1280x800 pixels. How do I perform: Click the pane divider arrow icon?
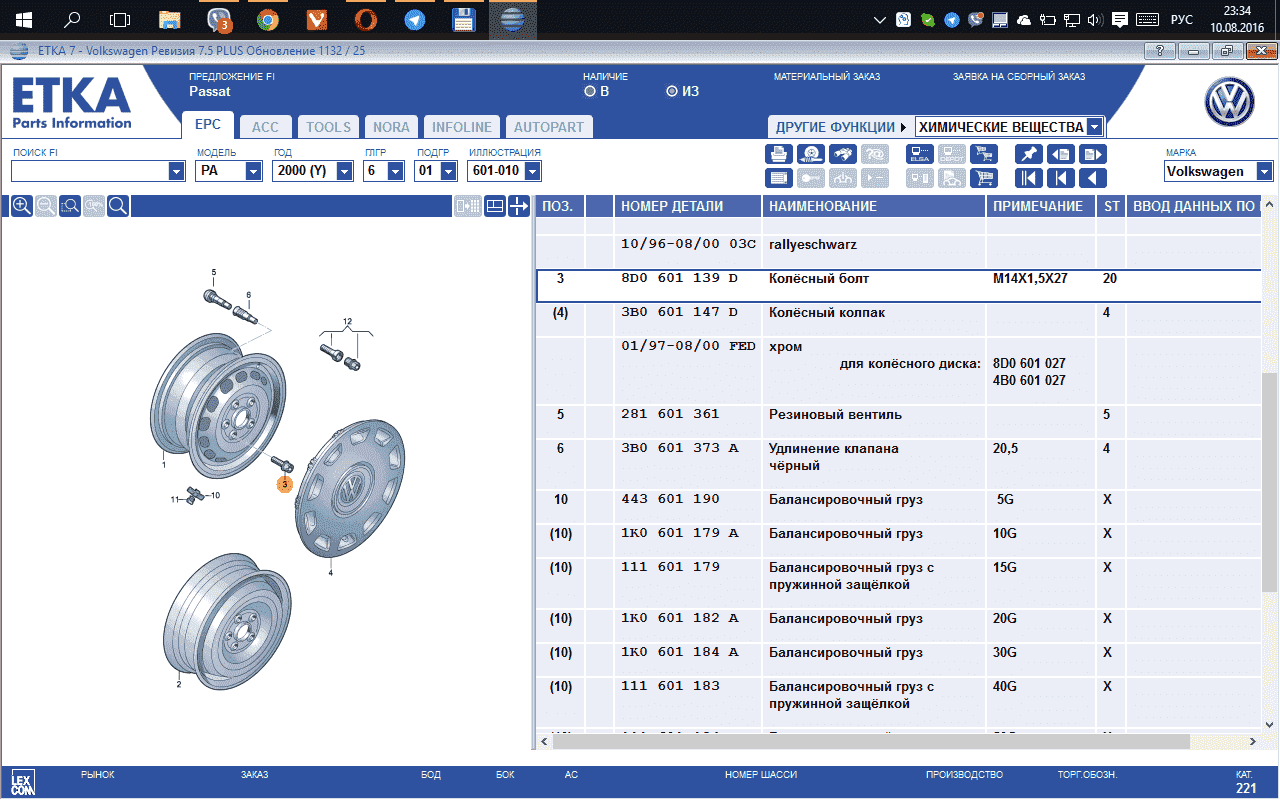point(519,206)
